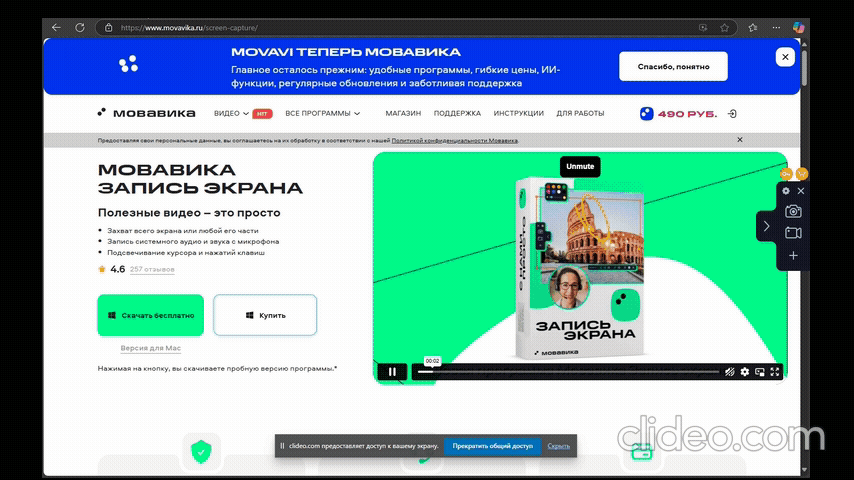This screenshot has width=854, height=480.
Task: Open the browser favorites list icon
Action: click(x=753, y=27)
